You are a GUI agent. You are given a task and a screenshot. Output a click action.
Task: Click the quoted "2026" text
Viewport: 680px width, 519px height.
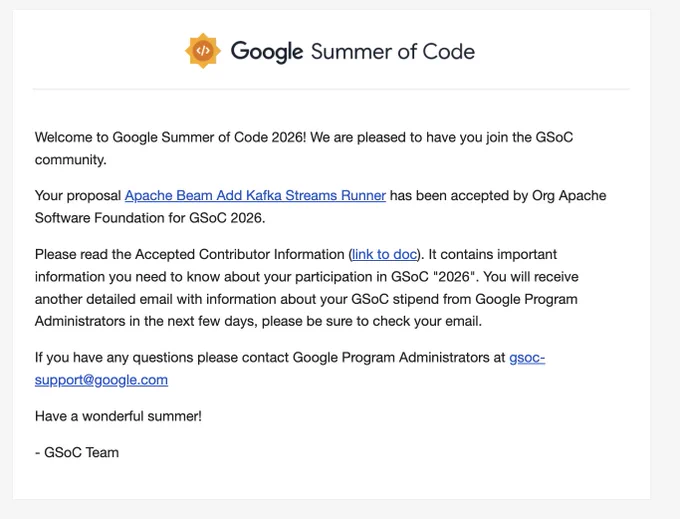[x=455, y=277]
